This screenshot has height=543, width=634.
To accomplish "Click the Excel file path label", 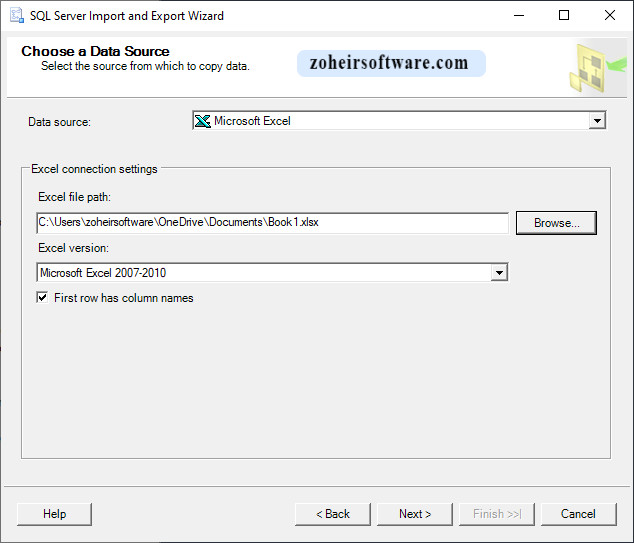I will tap(74, 197).
